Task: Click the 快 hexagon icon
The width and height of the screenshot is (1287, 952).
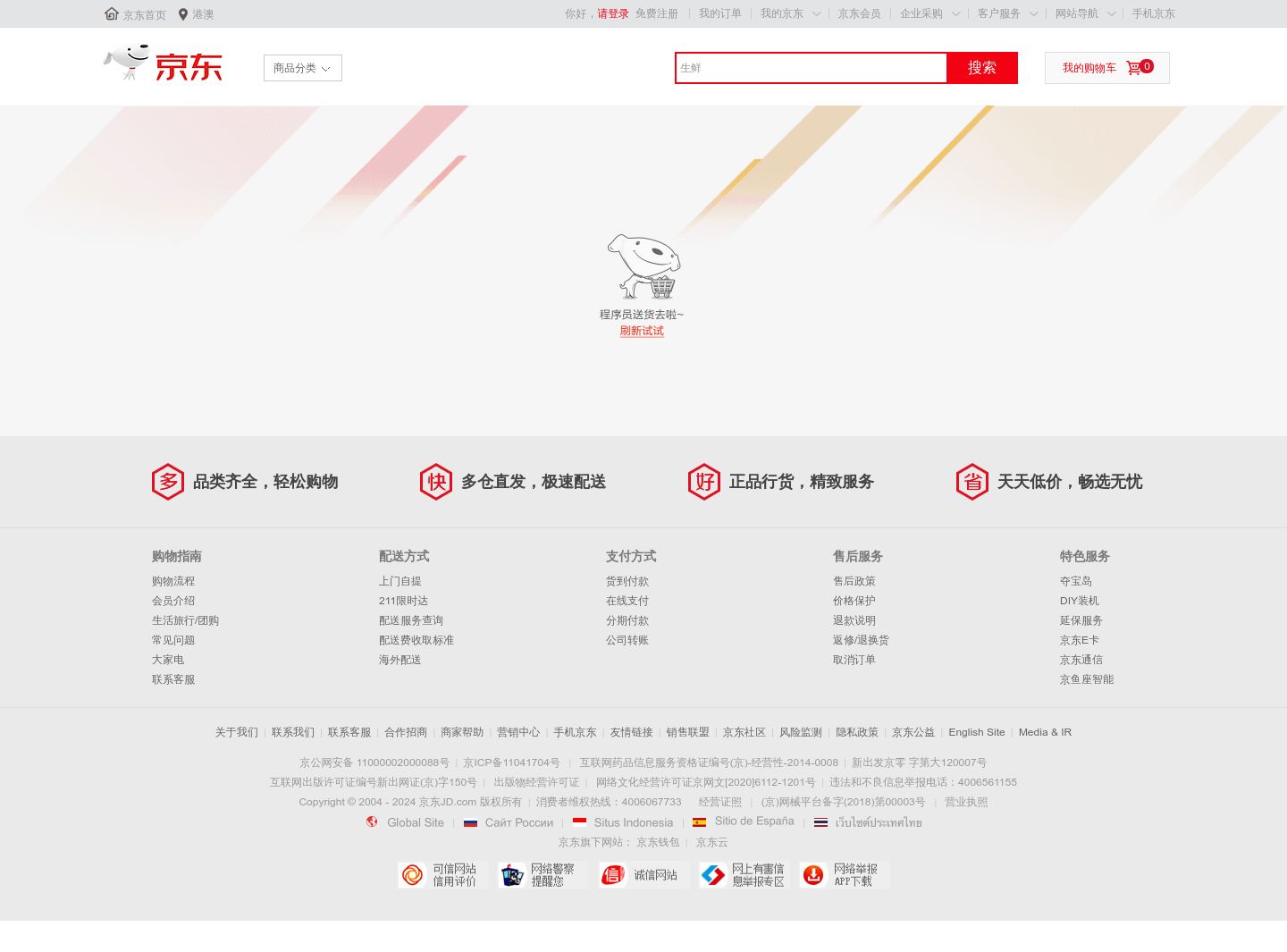Action: pos(436,482)
